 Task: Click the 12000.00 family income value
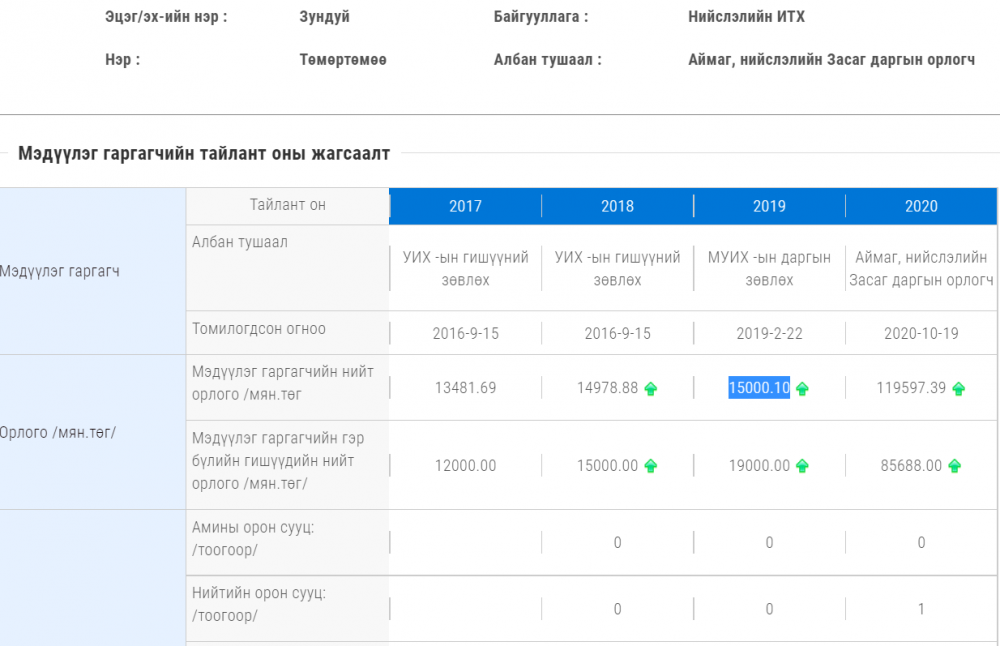tap(465, 466)
